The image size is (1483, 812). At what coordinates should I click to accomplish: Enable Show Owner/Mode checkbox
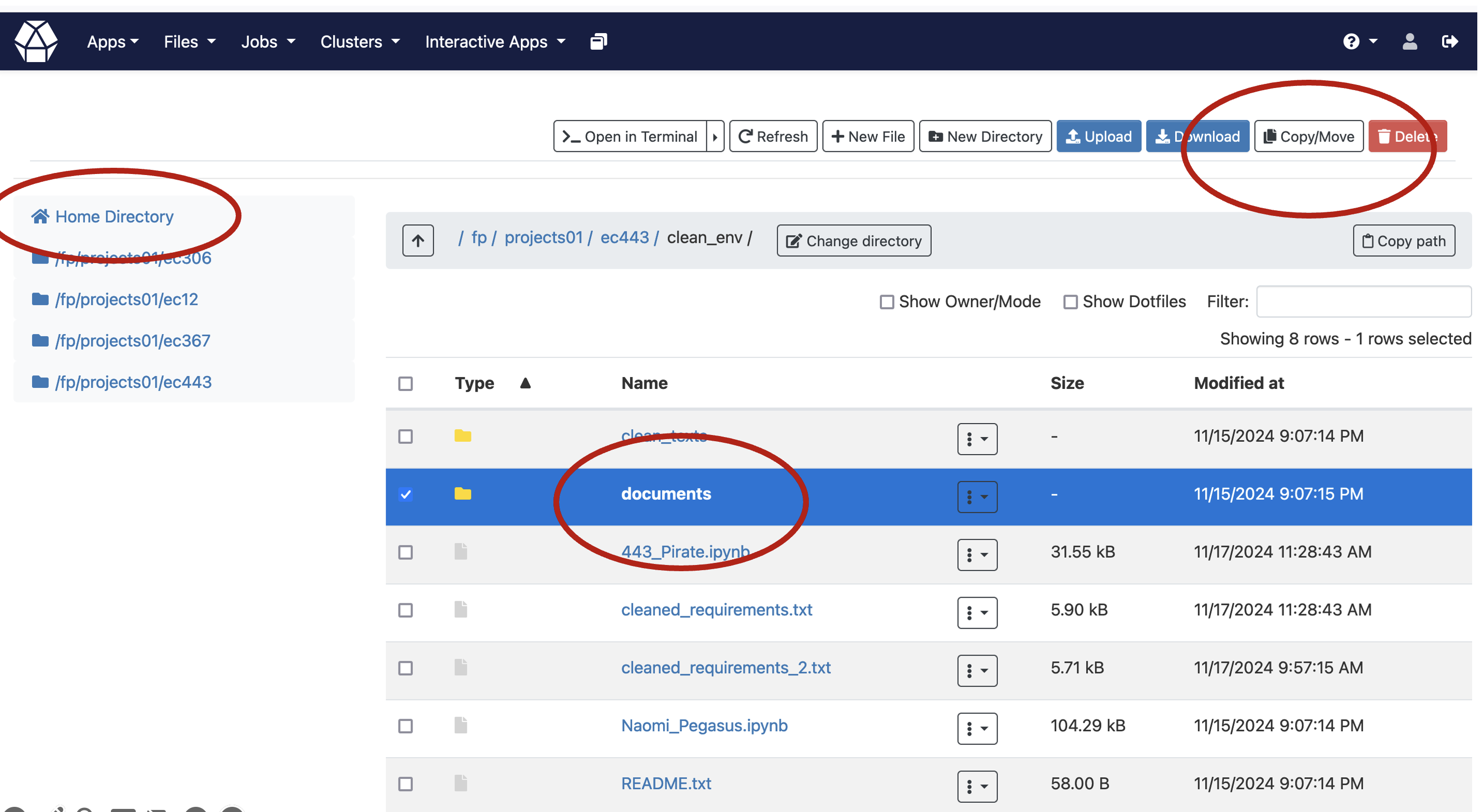(887, 301)
